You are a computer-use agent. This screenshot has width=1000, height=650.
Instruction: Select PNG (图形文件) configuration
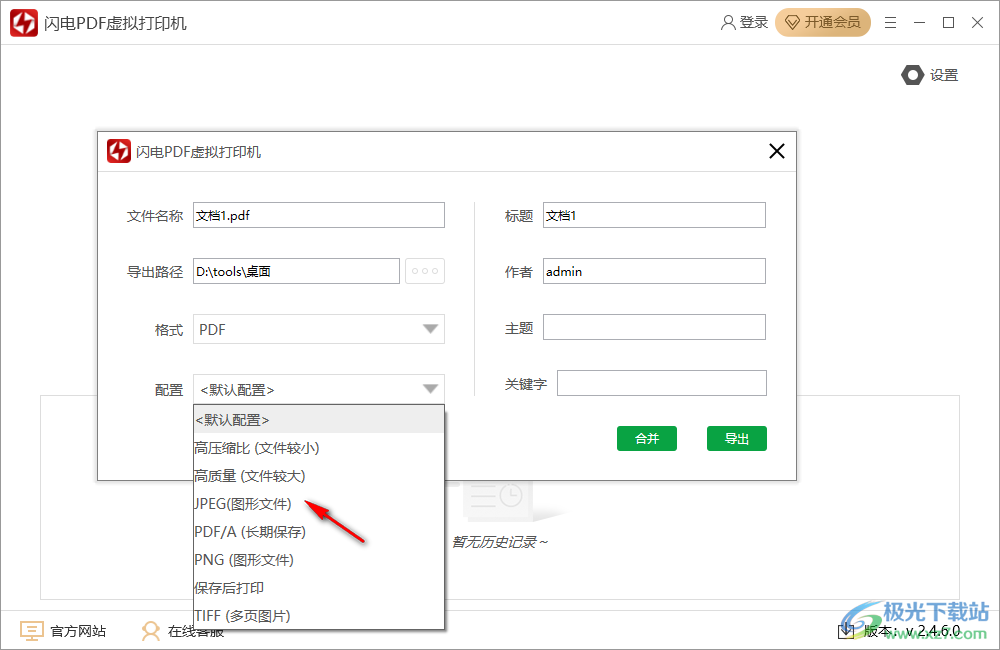pyautogui.click(x=318, y=560)
